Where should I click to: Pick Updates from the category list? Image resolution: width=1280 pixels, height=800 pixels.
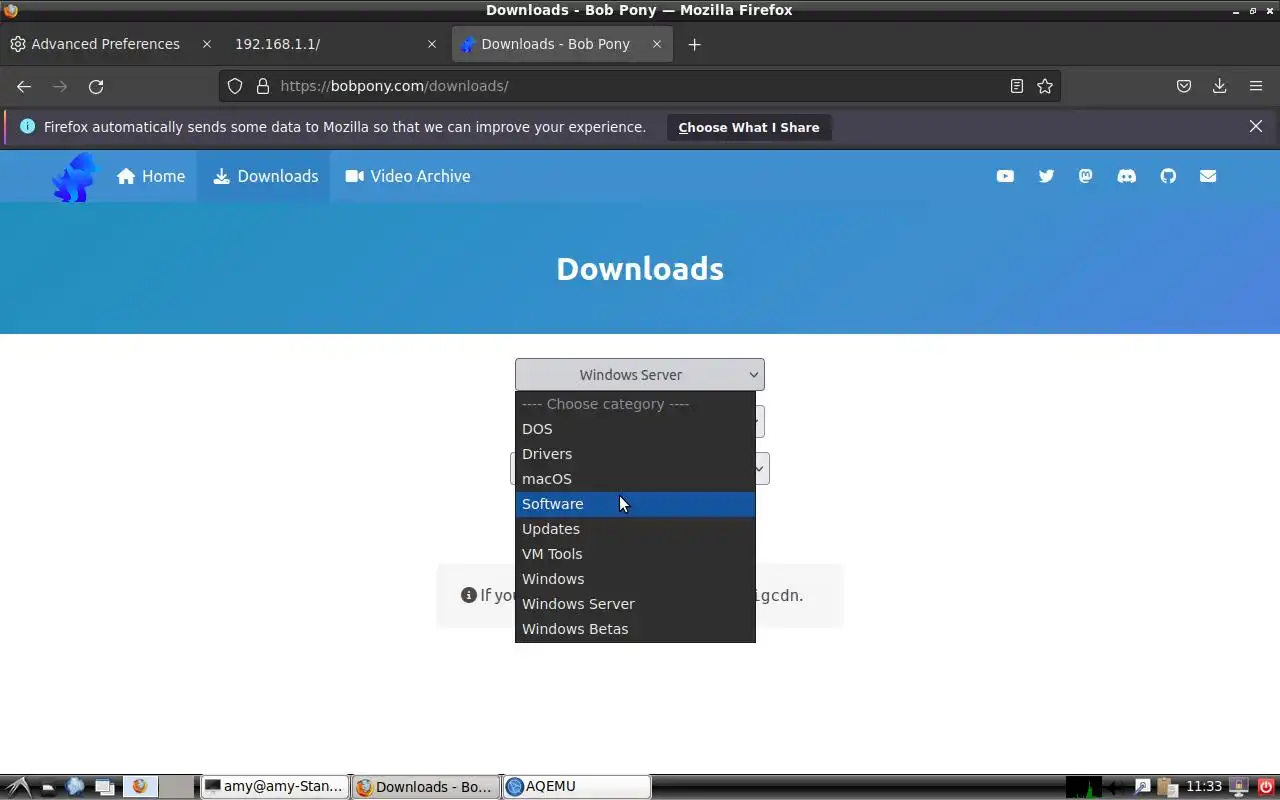[635, 529]
